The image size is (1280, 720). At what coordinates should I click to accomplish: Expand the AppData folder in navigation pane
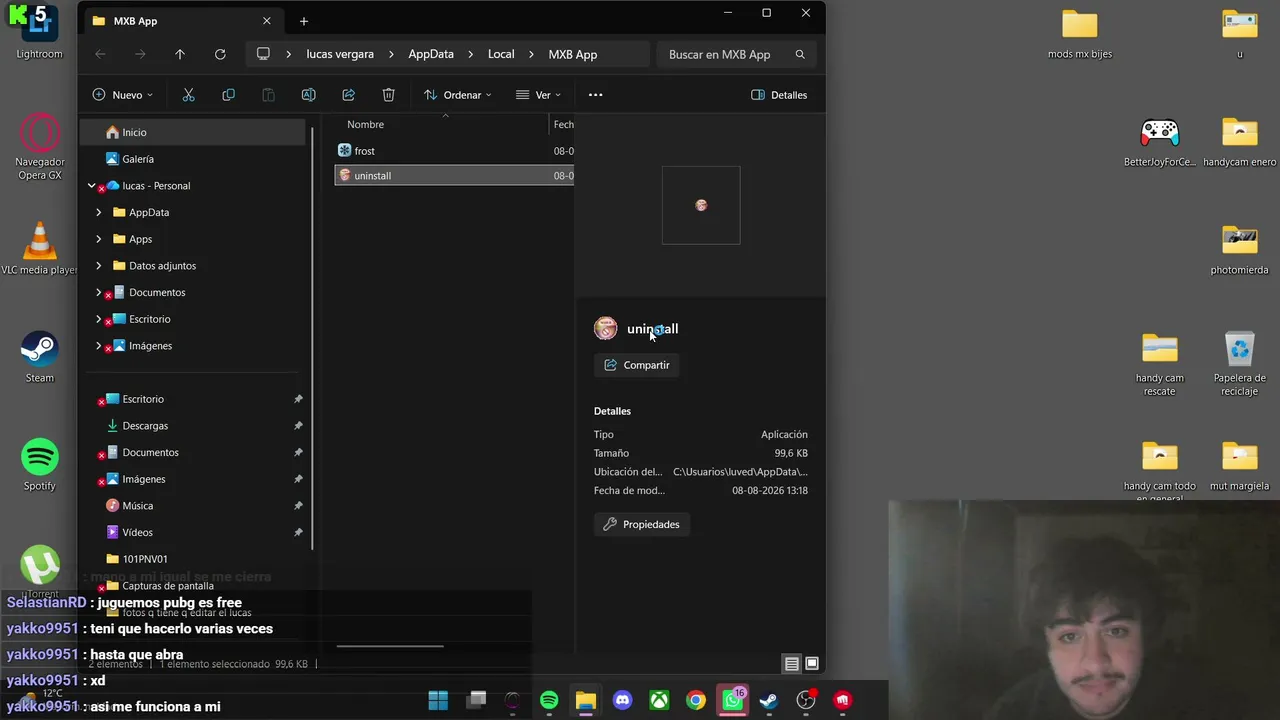tap(98, 212)
